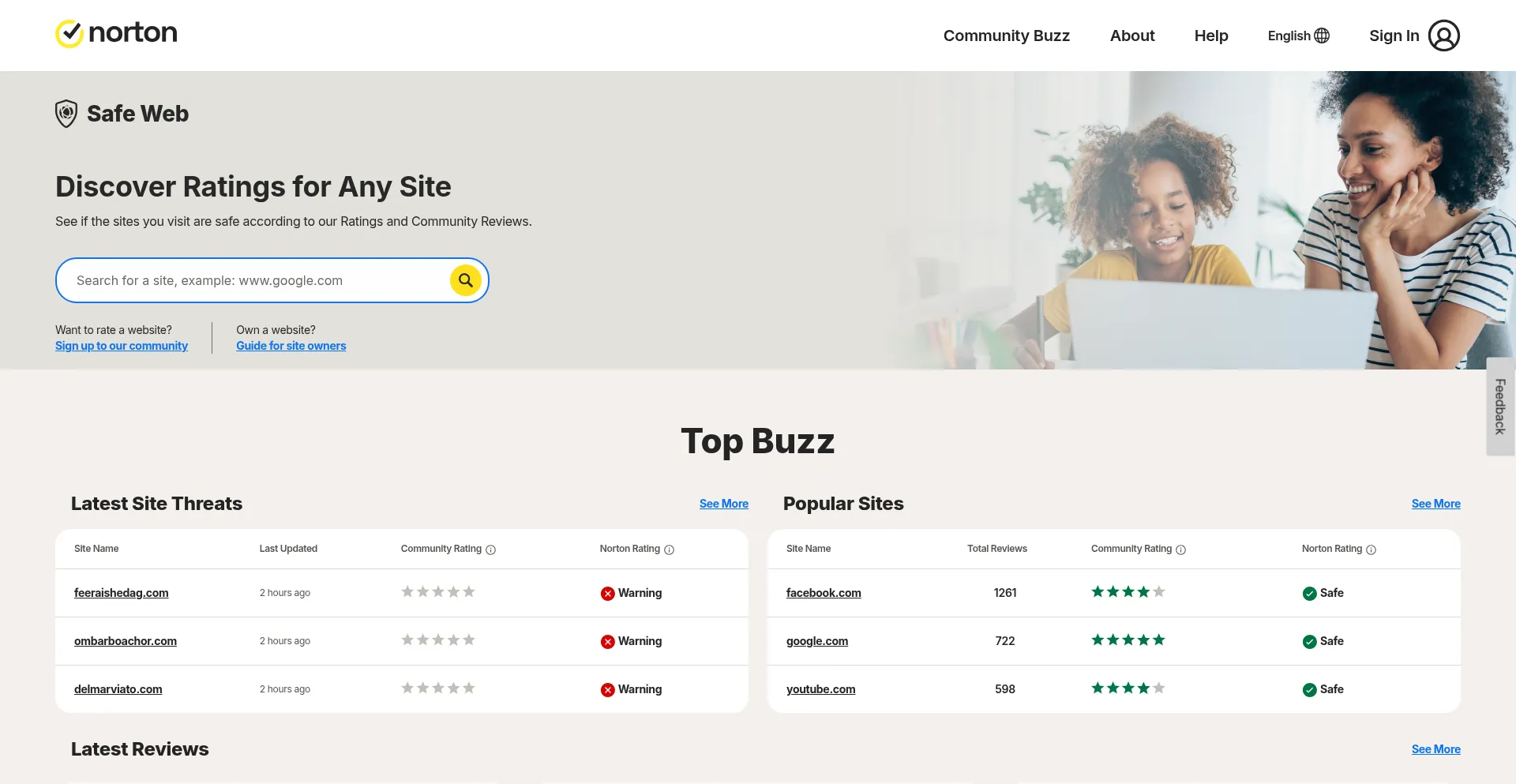Open the facebook.com link
Viewport: 1516px width, 784px height.
(x=824, y=593)
